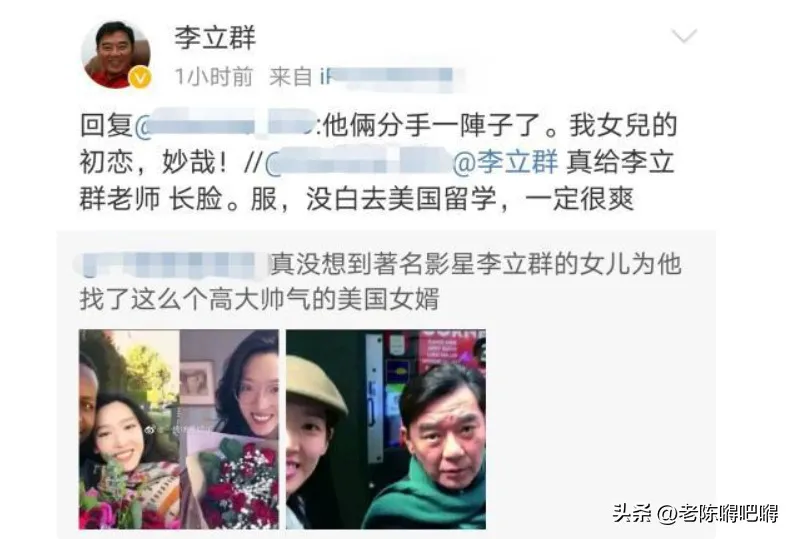Viewport: 794px width, 539px height.
Task: Tap the blue @李立群 mention
Action: (x=505, y=163)
